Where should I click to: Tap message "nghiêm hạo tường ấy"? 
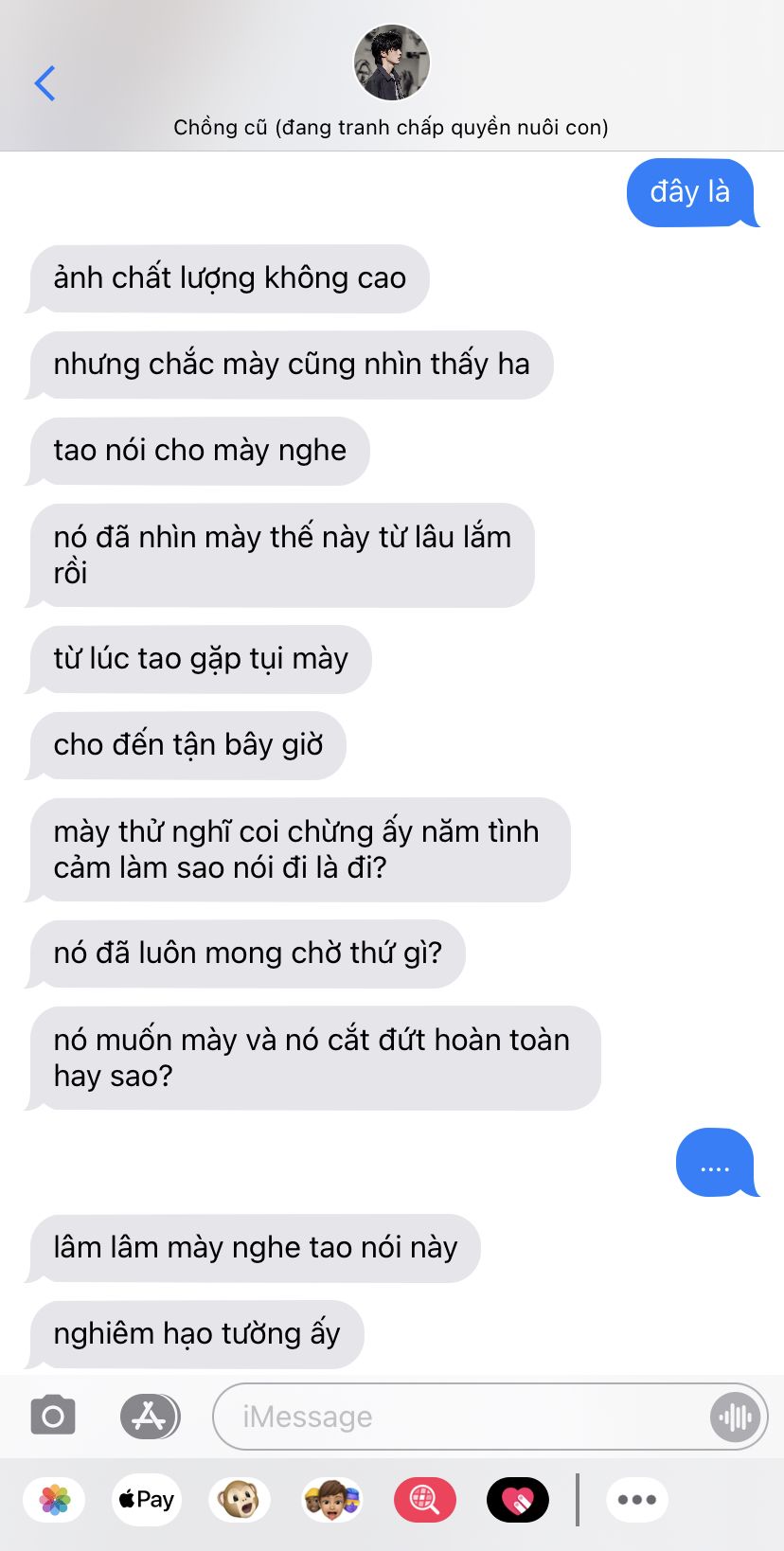(x=196, y=1334)
